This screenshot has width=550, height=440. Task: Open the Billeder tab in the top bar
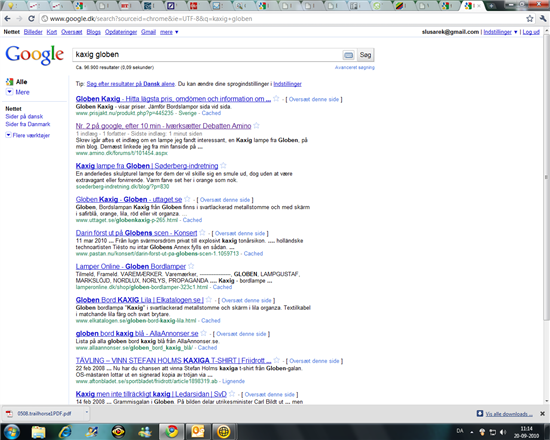tap(33, 32)
